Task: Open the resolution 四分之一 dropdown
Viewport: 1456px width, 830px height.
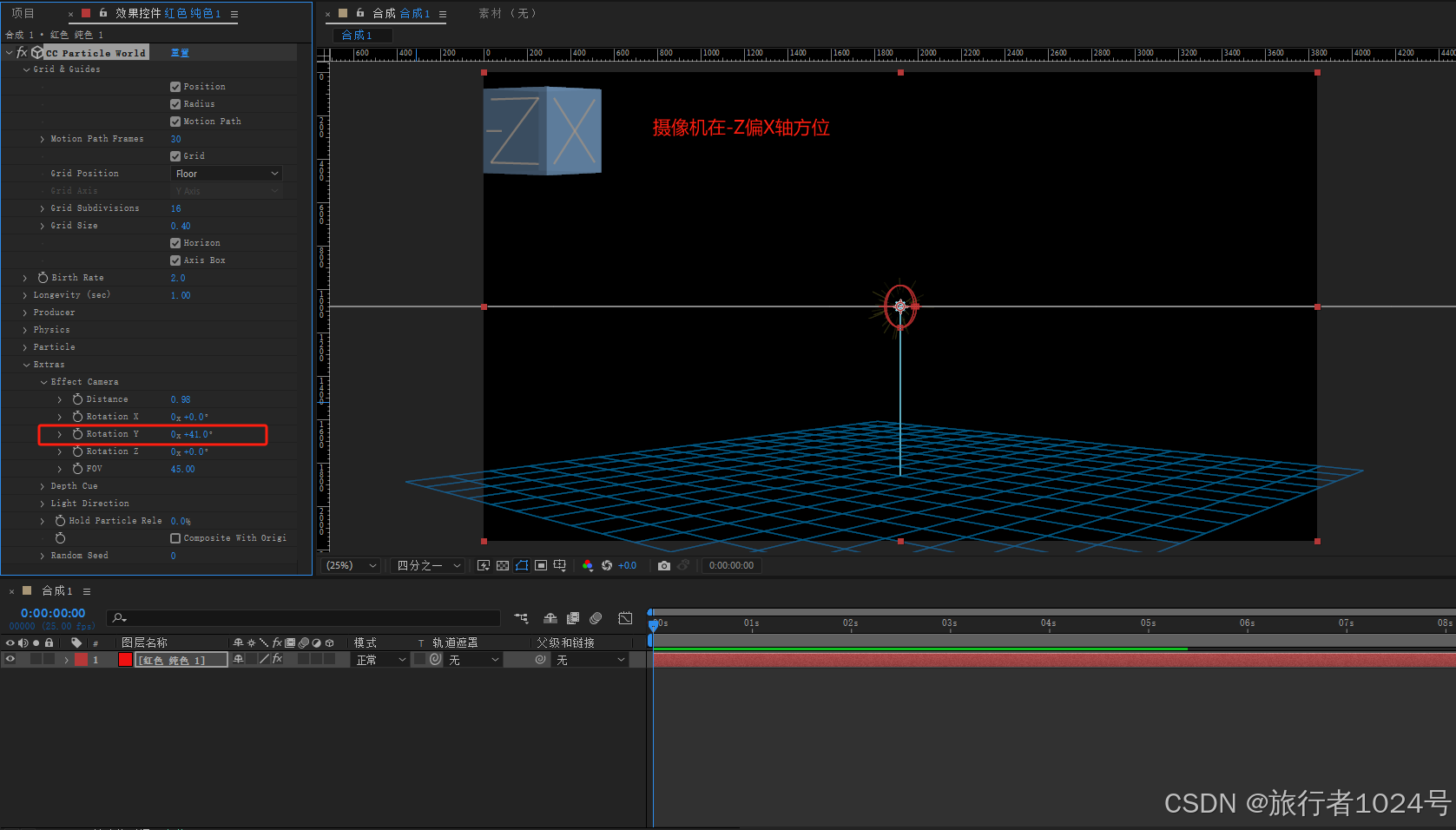Action: pos(428,565)
